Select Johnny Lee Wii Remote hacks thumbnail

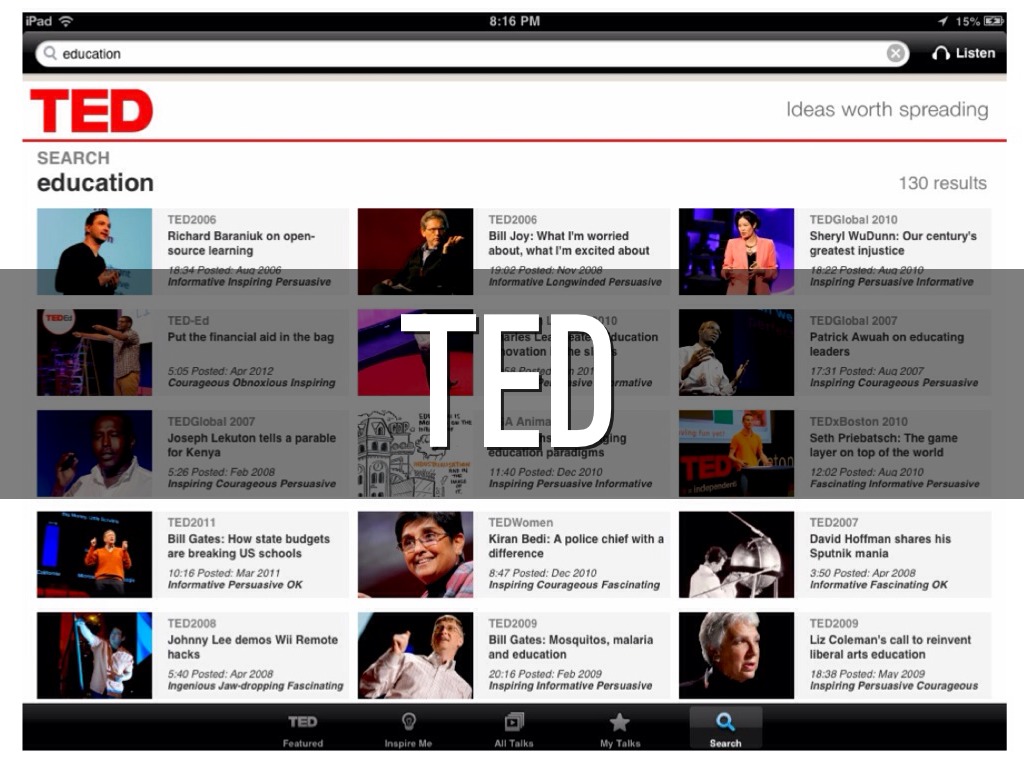94,655
